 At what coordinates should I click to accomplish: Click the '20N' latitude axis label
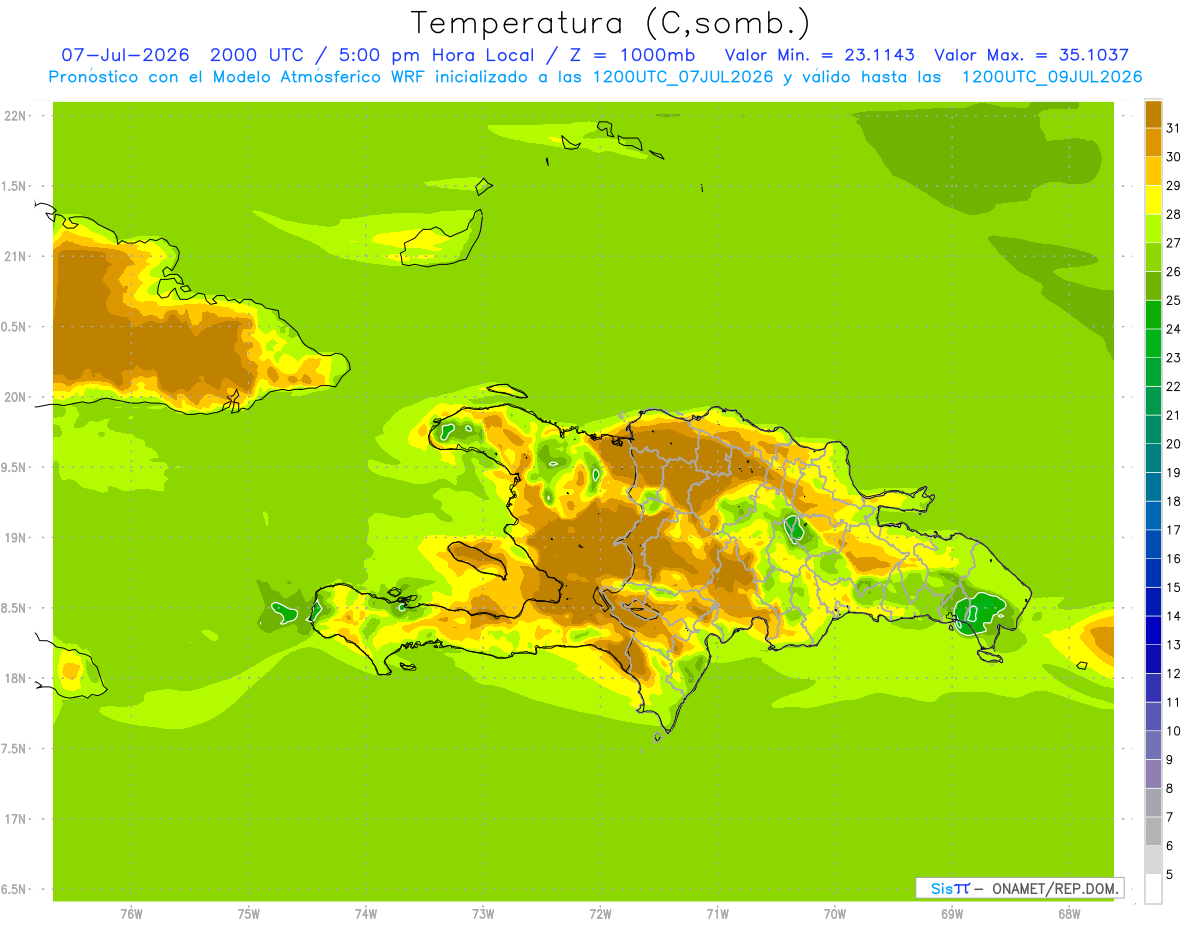coord(14,397)
